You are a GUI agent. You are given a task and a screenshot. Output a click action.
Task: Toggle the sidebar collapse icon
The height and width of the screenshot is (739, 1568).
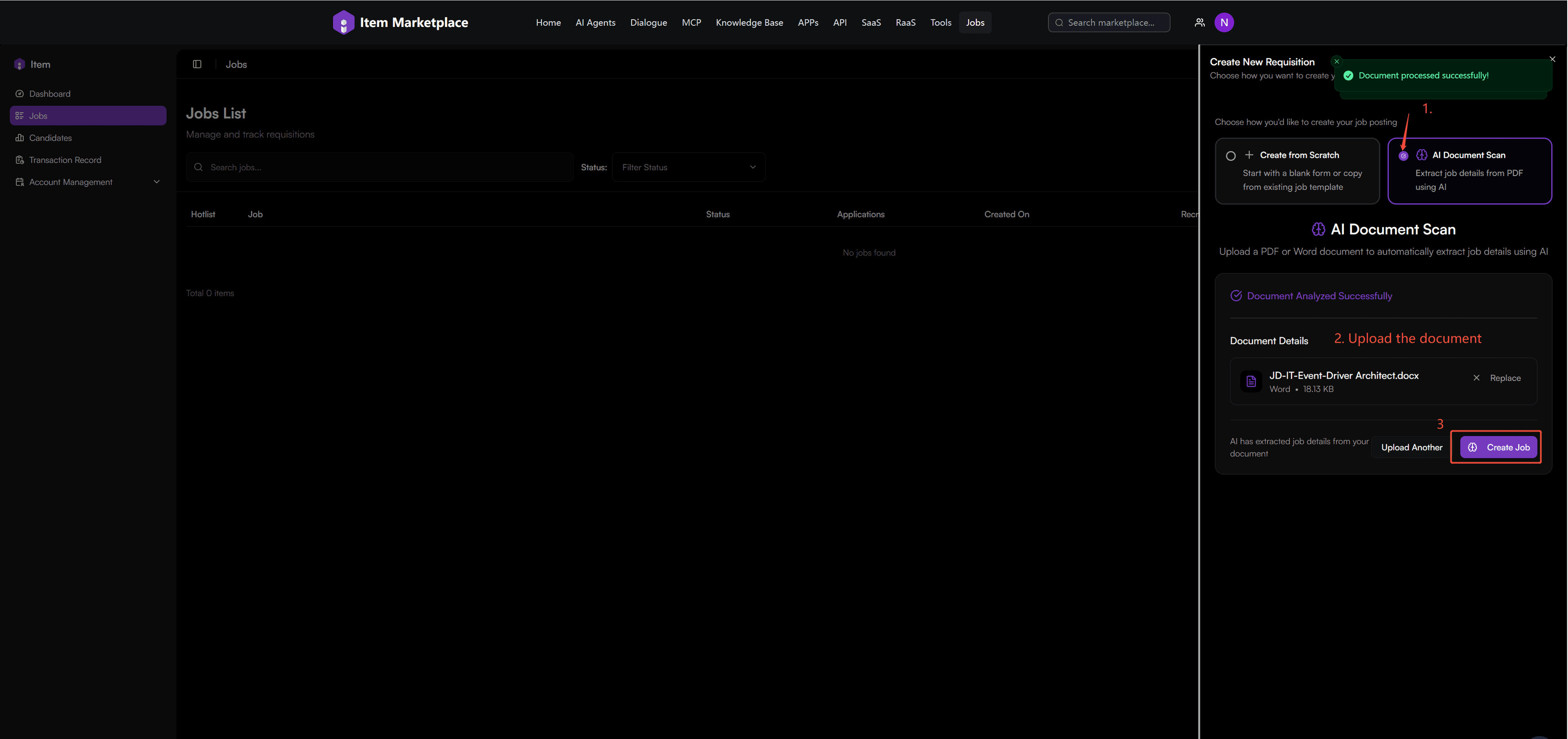click(197, 65)
